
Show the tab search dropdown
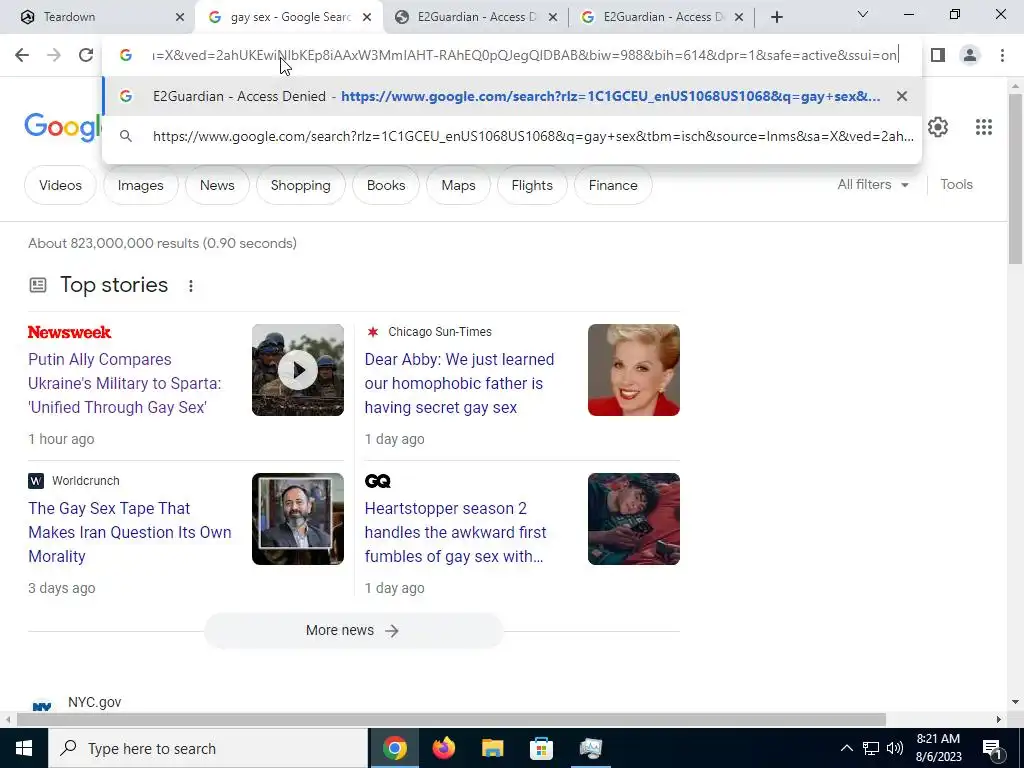863,14
